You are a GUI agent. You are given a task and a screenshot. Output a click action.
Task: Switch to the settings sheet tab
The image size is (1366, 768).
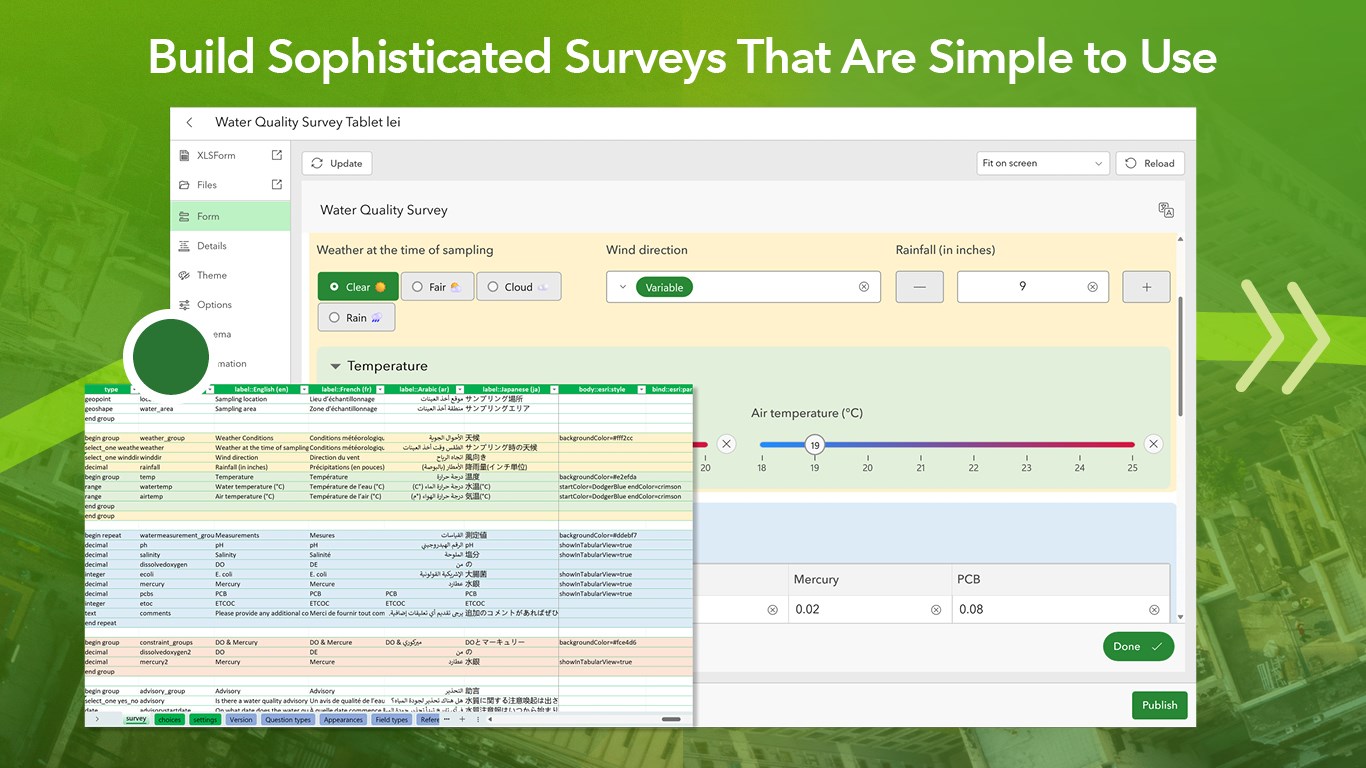tap(205, 719)
